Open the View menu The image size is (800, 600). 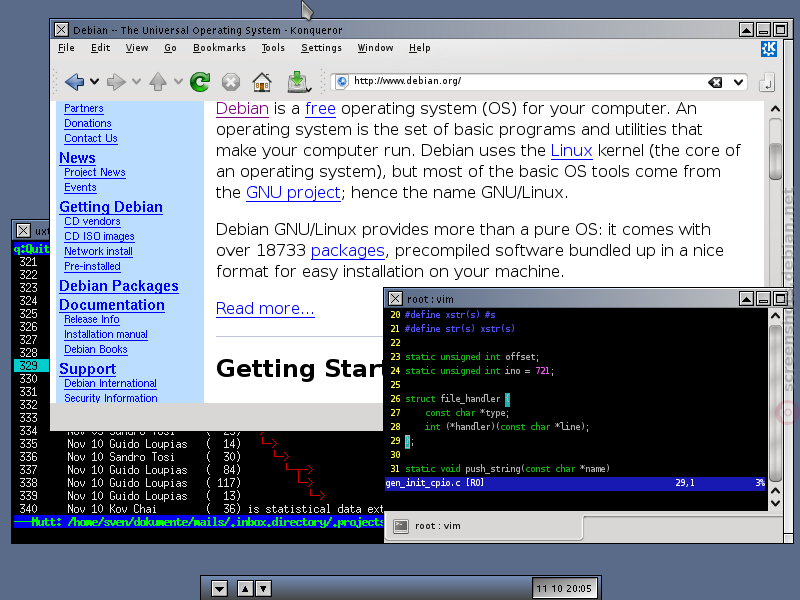click(137, 48)
